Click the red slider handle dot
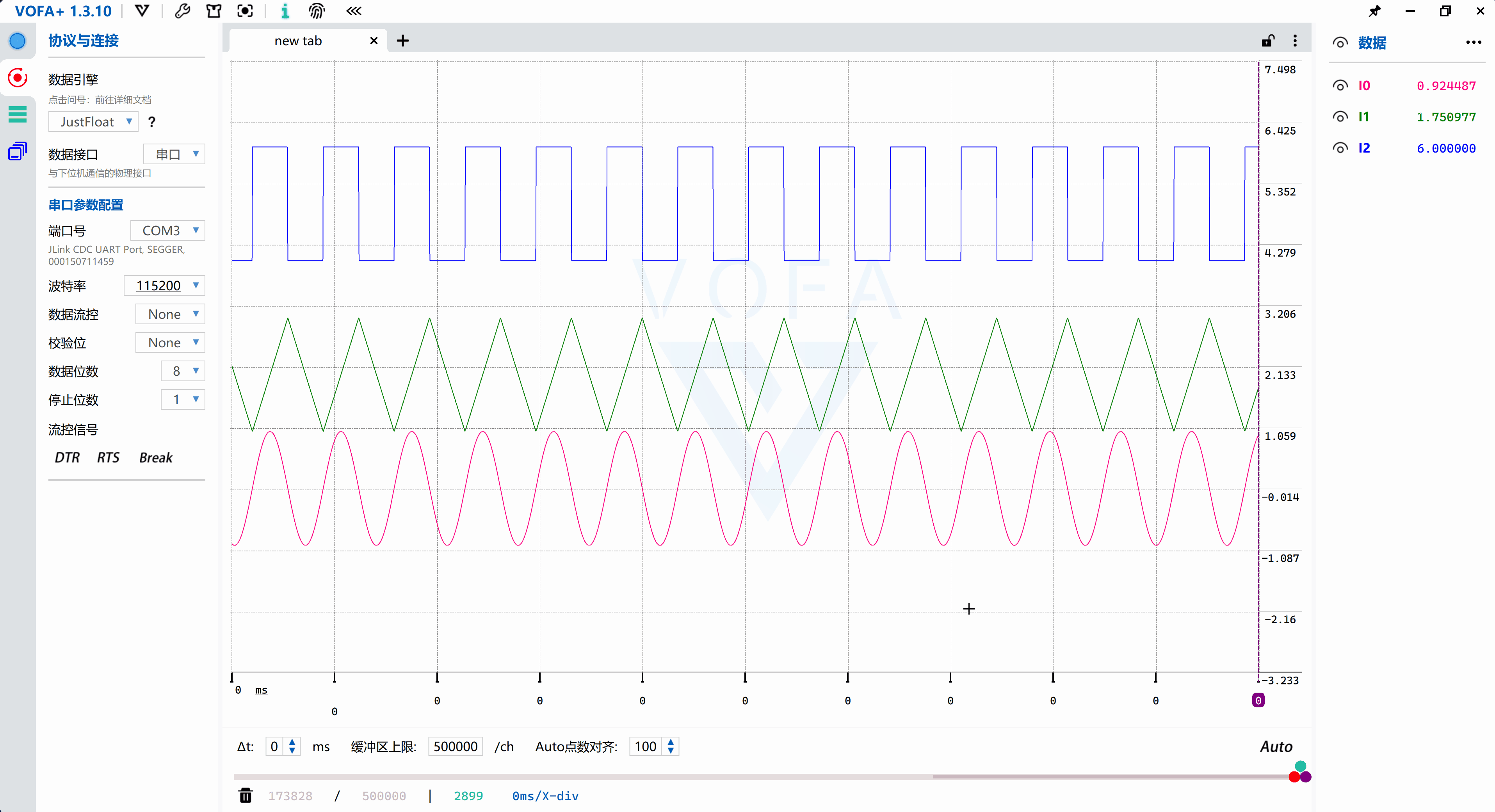 click(1294, 777)
